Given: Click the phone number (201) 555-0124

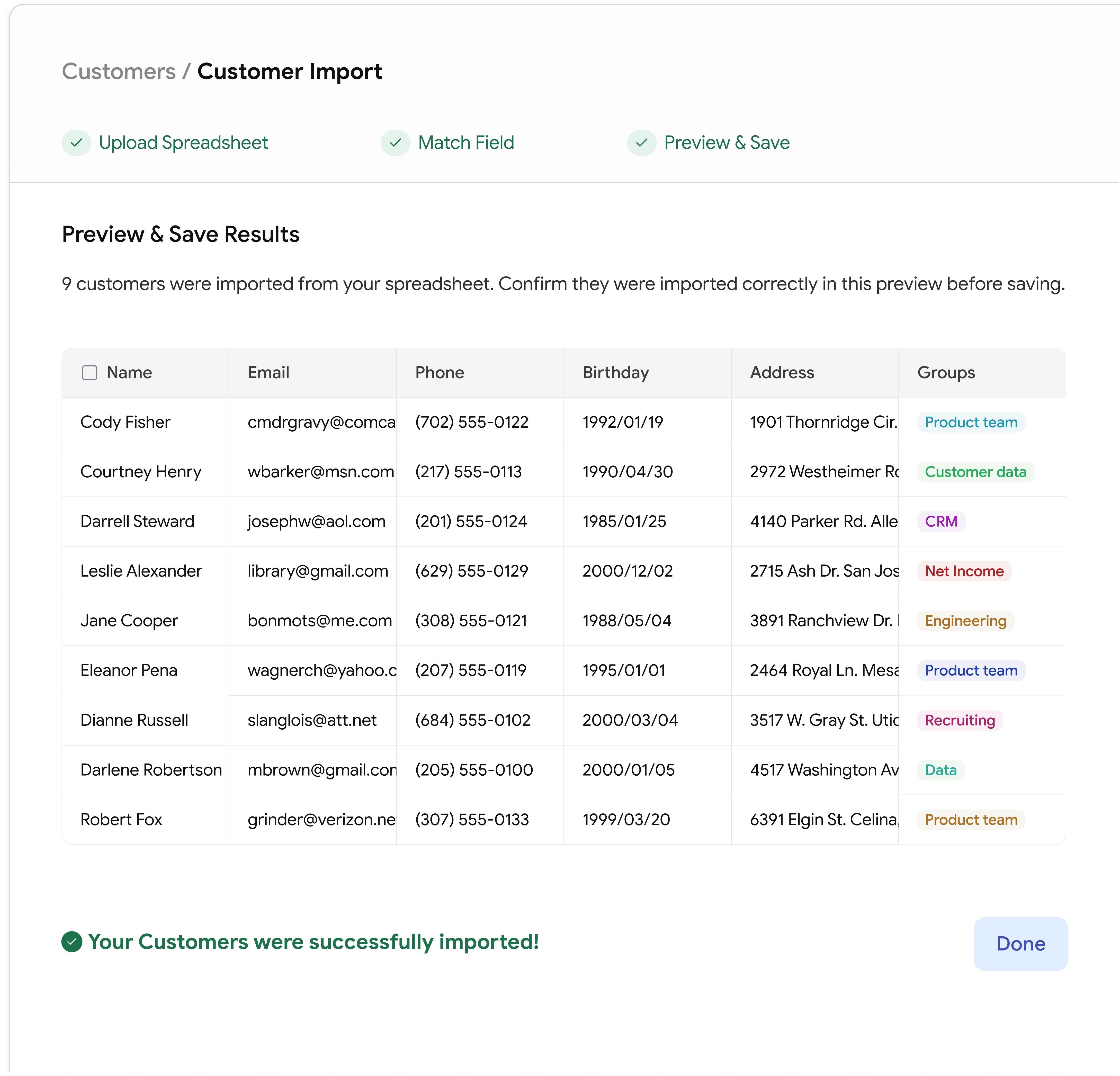Looking at the screenshot, I should click(471, 522).
